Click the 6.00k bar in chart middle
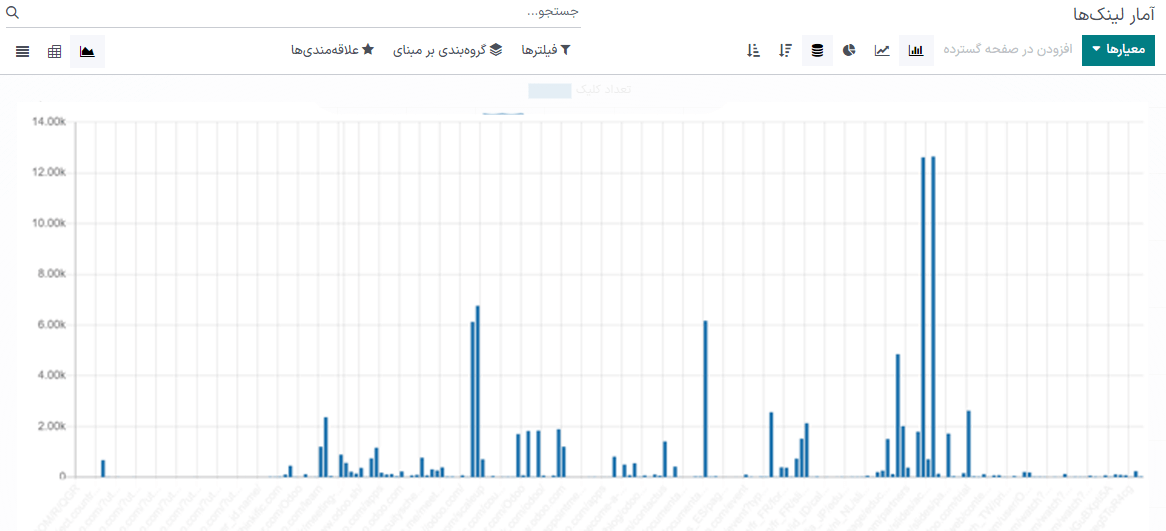Image resolution: width=1166 pixels, height=531 pixels. tap(705, 398)
